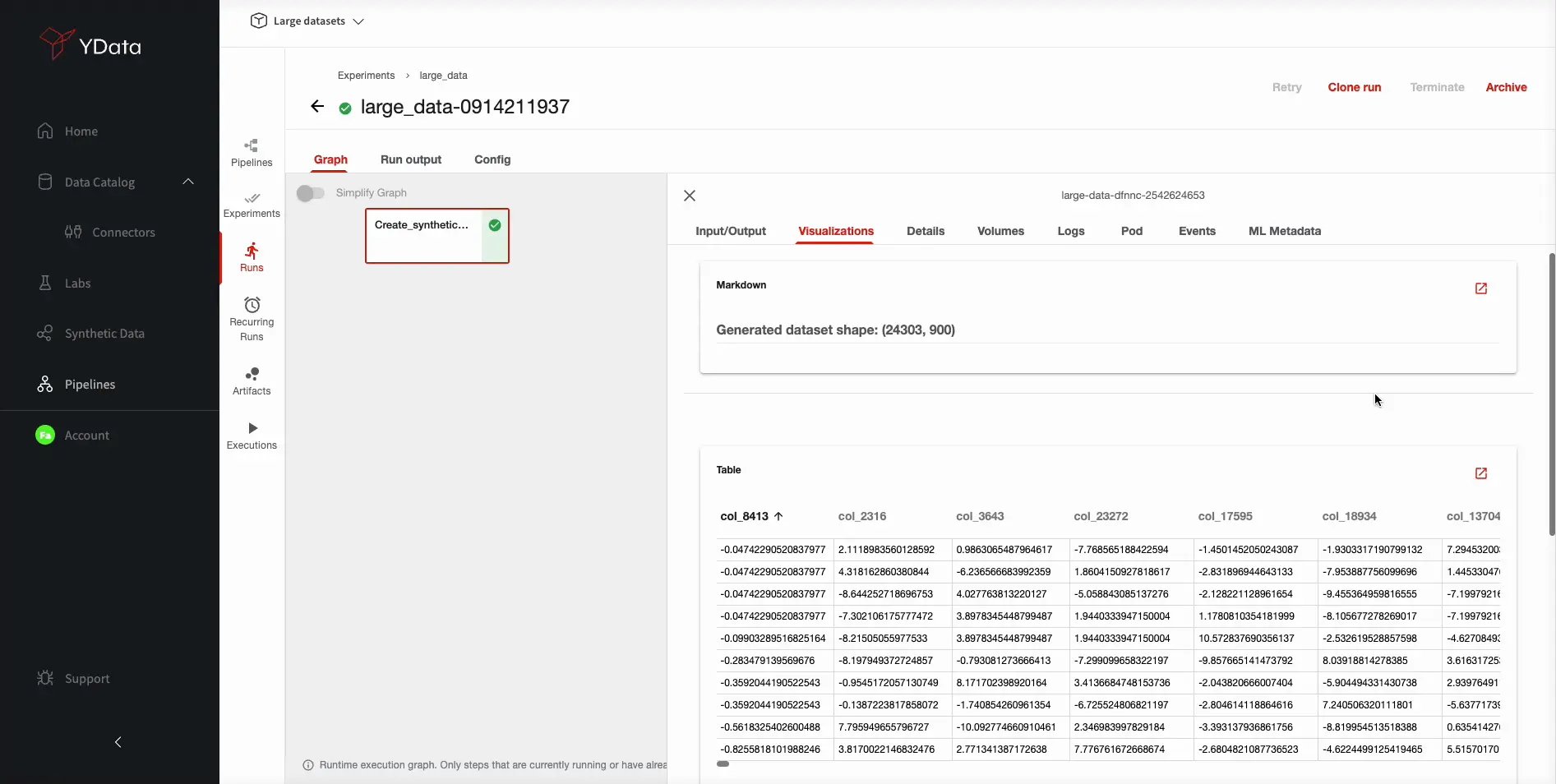
Task: Select Pipelines icon in secondary sidebar
Action: pos(252,153)
